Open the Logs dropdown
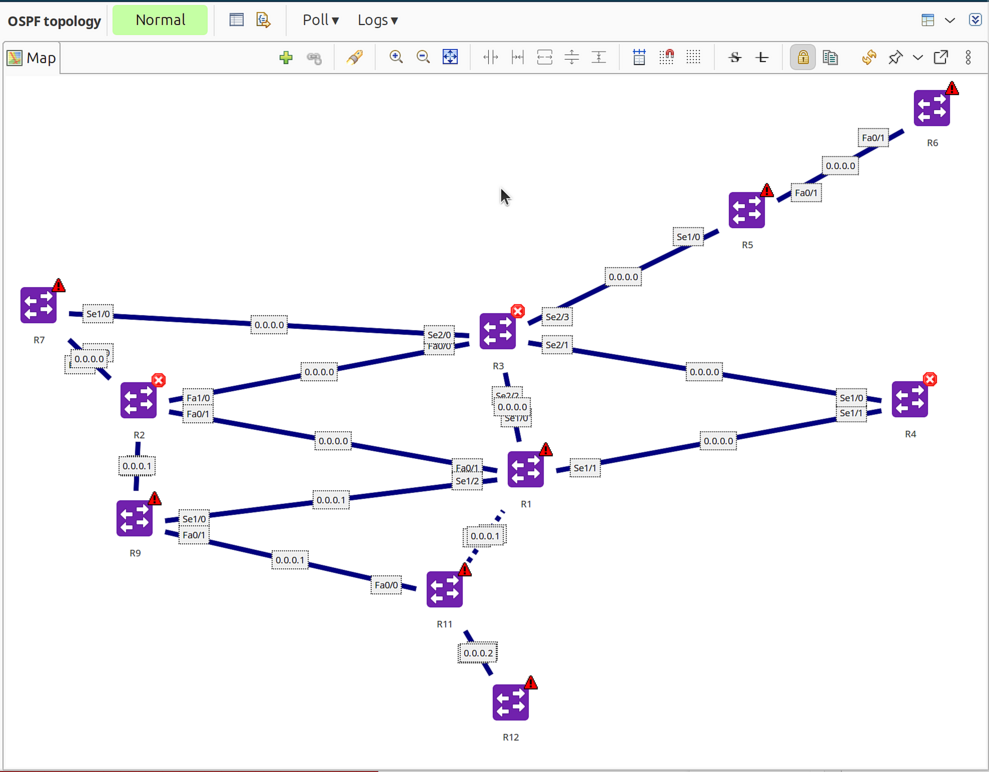 [x=376, y=19]
